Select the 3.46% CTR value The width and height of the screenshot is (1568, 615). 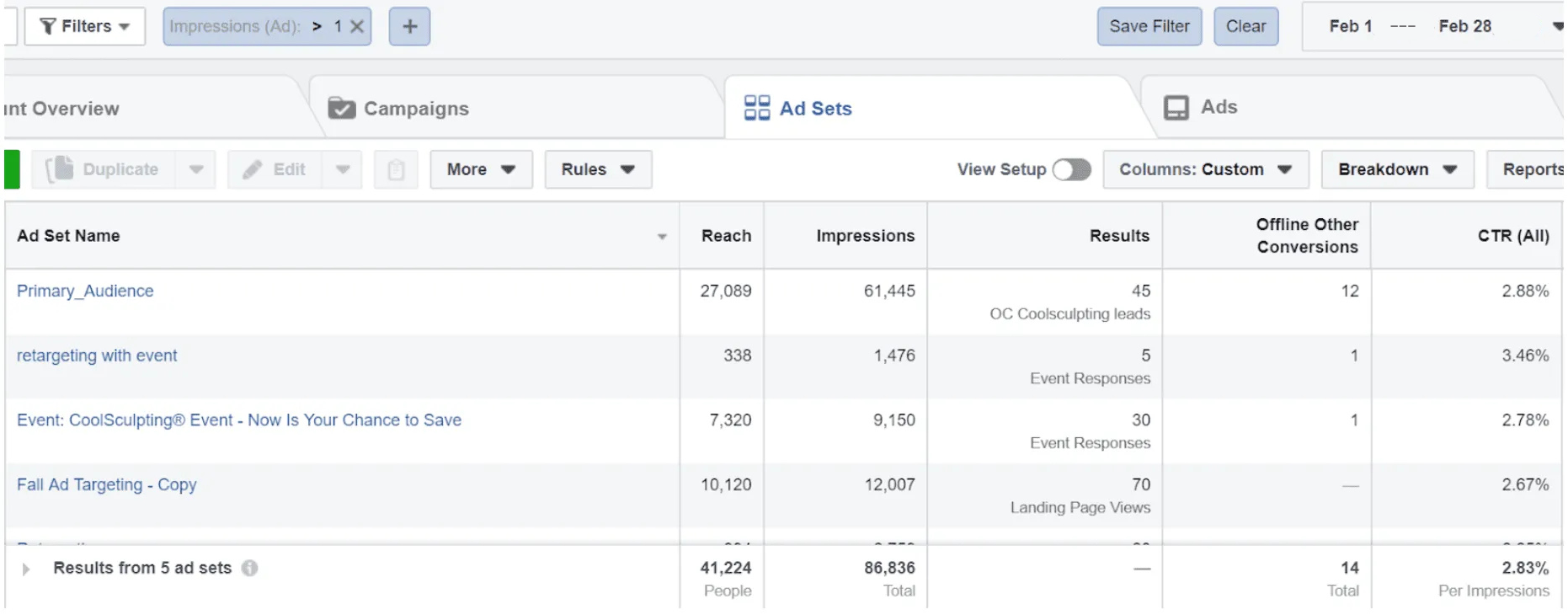pos(1525,356)
